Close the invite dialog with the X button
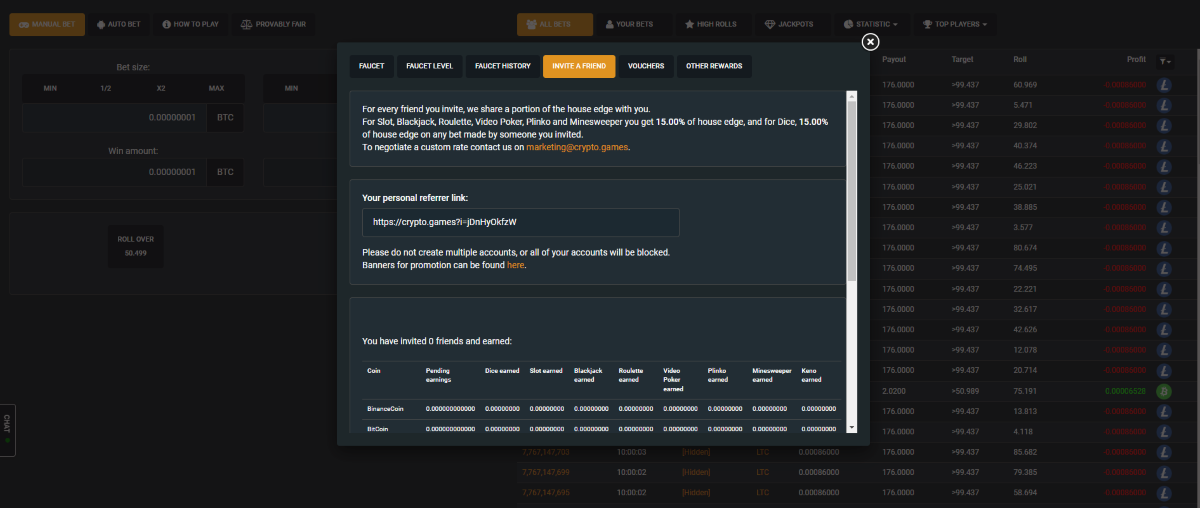This screenshot has height=508, width=1200. [x=870, y=41]
